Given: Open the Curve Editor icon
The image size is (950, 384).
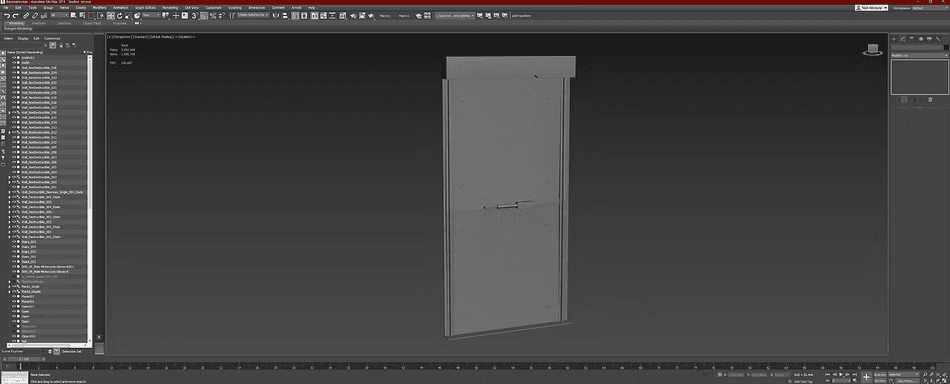Looking at the screenshot, I should pyautogui.click(x=324, y=15).
